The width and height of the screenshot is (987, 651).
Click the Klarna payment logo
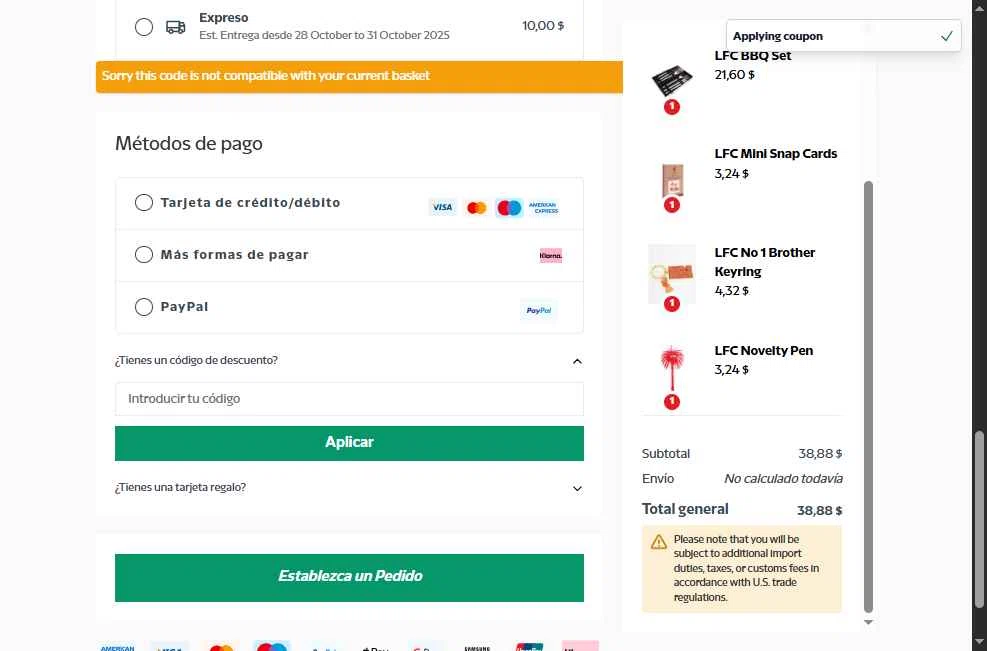[x=550, y=255]
